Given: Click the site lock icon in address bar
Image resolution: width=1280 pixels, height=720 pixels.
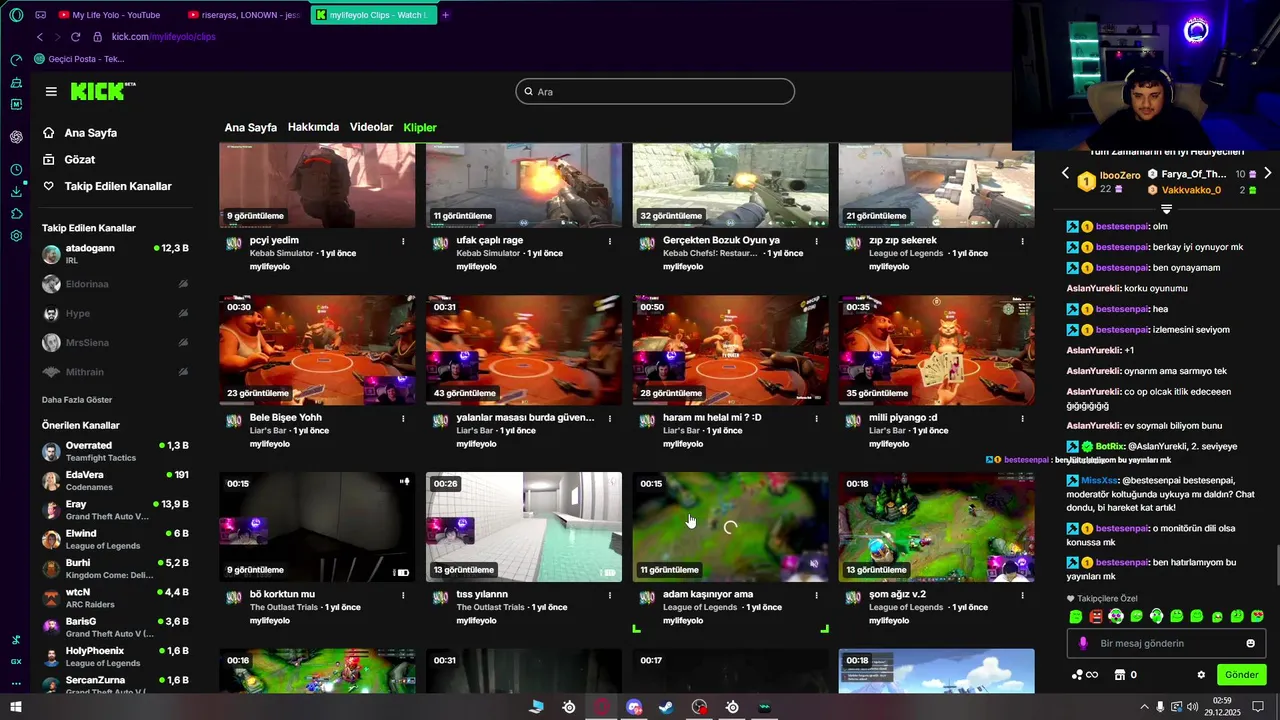Looking at the screenshot, I should [97, 37].
